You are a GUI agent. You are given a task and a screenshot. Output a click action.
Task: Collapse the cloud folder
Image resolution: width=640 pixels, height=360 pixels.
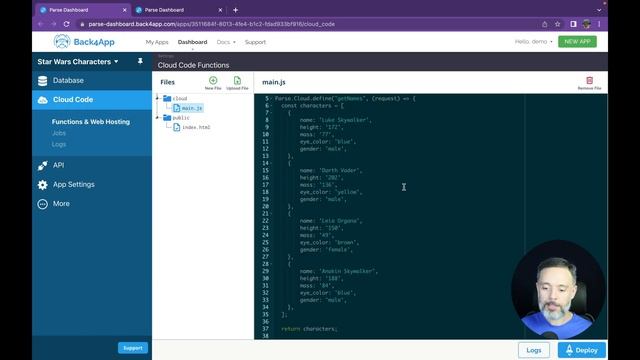(157, 98)
